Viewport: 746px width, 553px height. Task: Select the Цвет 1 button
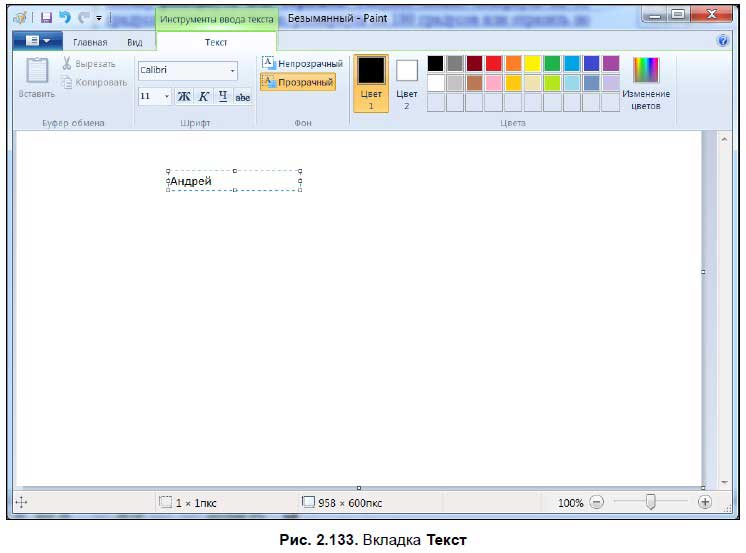coord(371,83)
